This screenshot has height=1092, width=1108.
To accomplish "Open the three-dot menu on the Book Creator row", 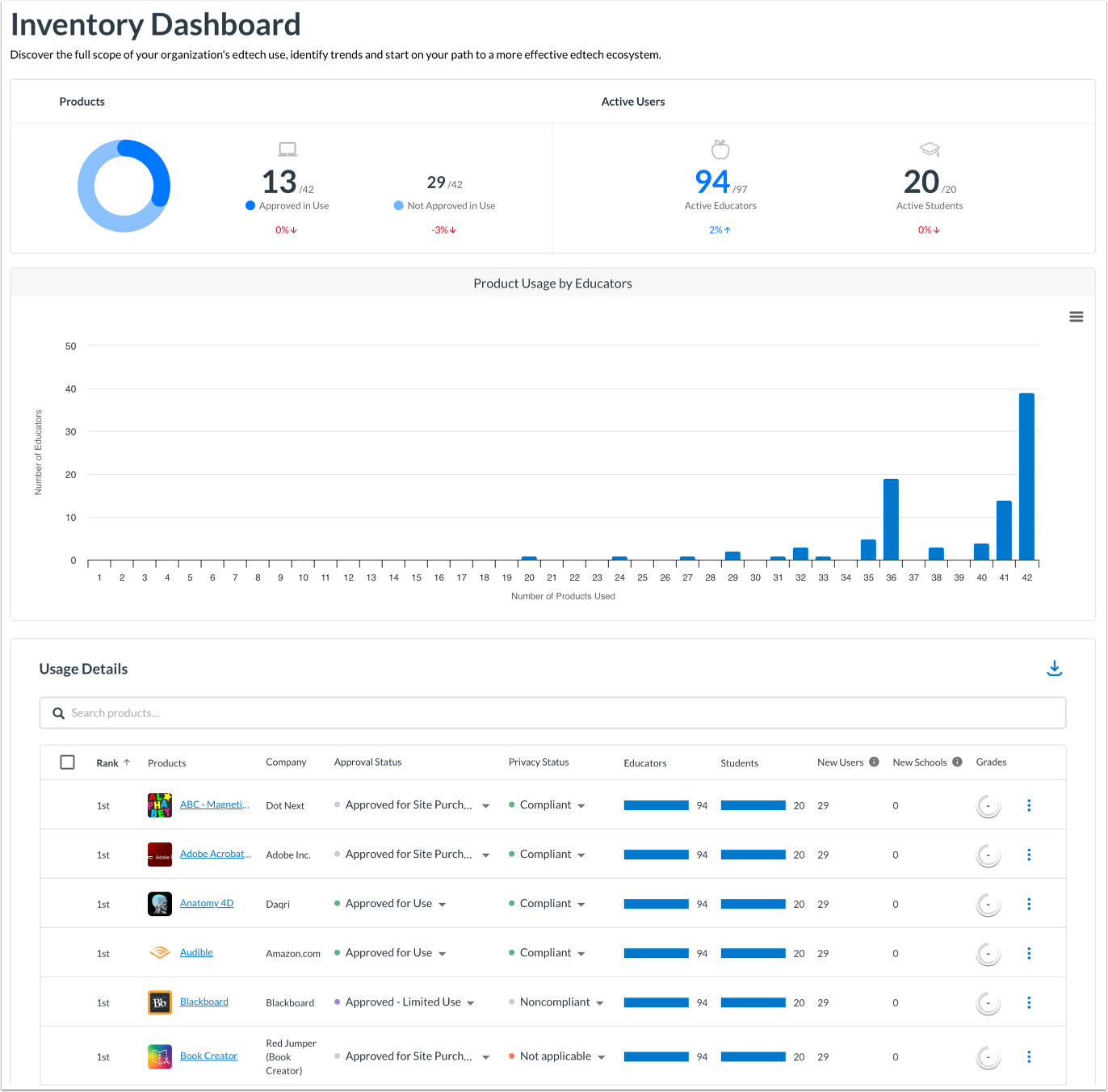I will coord(1030,1056).
